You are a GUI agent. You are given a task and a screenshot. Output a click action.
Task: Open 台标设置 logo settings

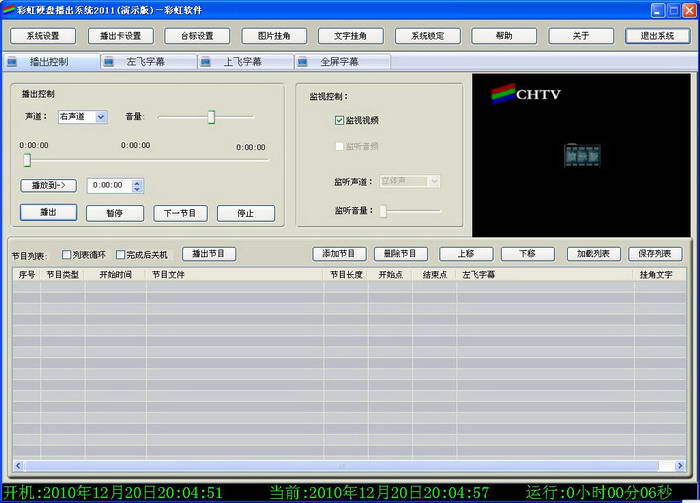point(197,36)
